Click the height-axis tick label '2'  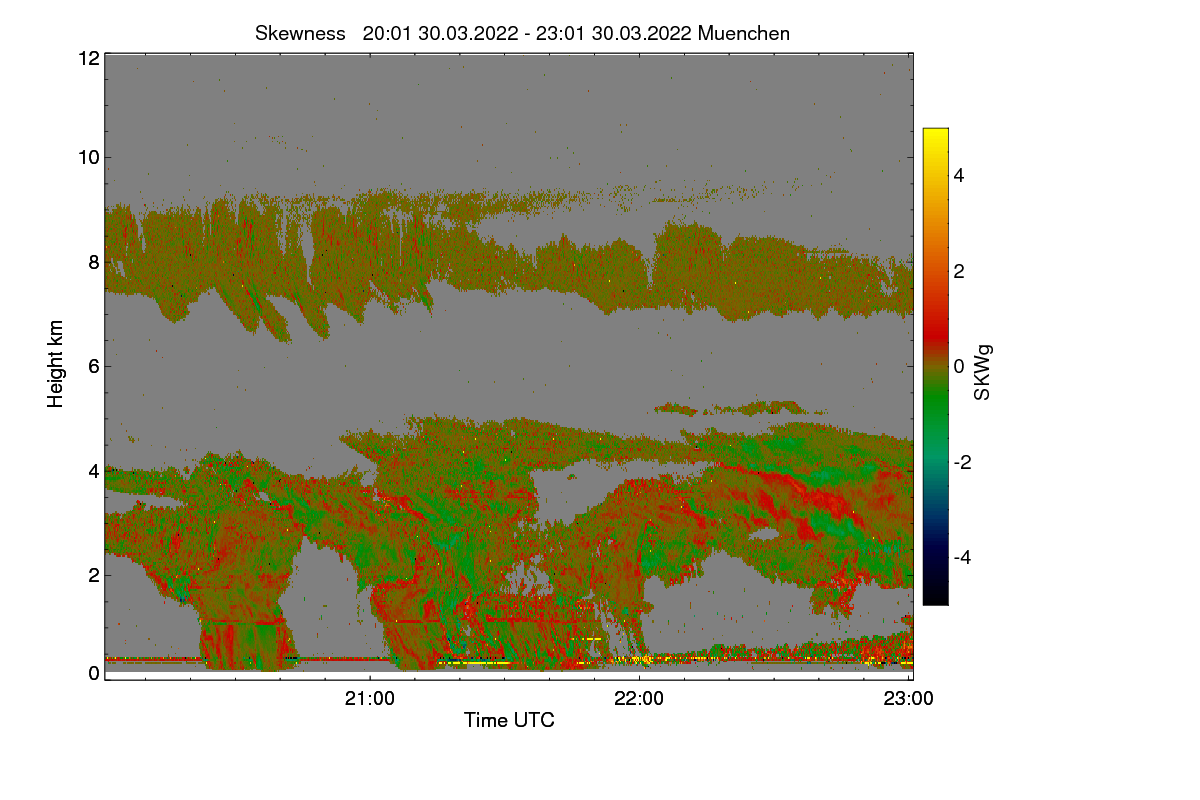pos(94,574)
